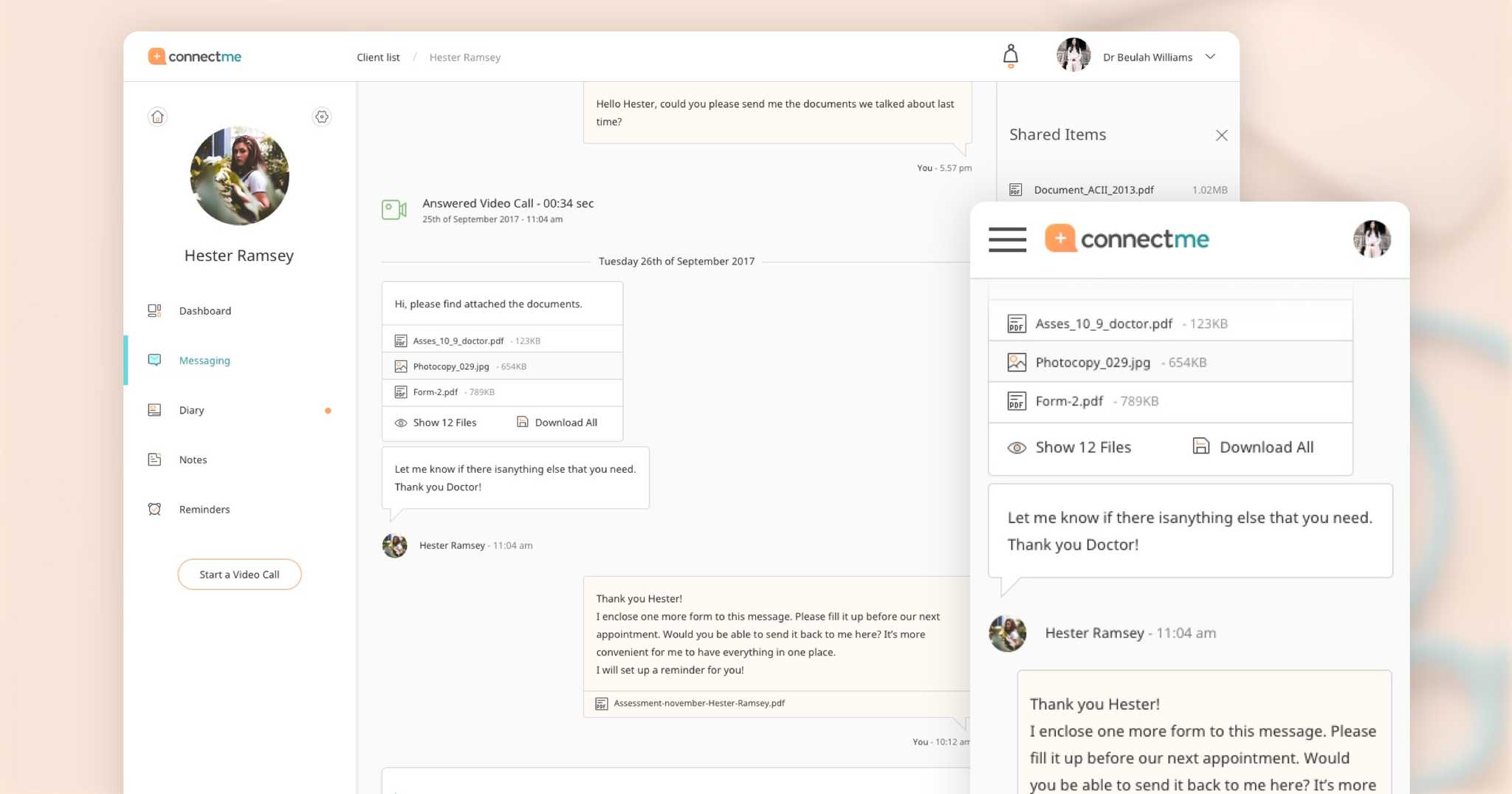Click the Answered Video Call entry text
The height and width of the screenshot is (794, 1512).
tap(508, 203)
